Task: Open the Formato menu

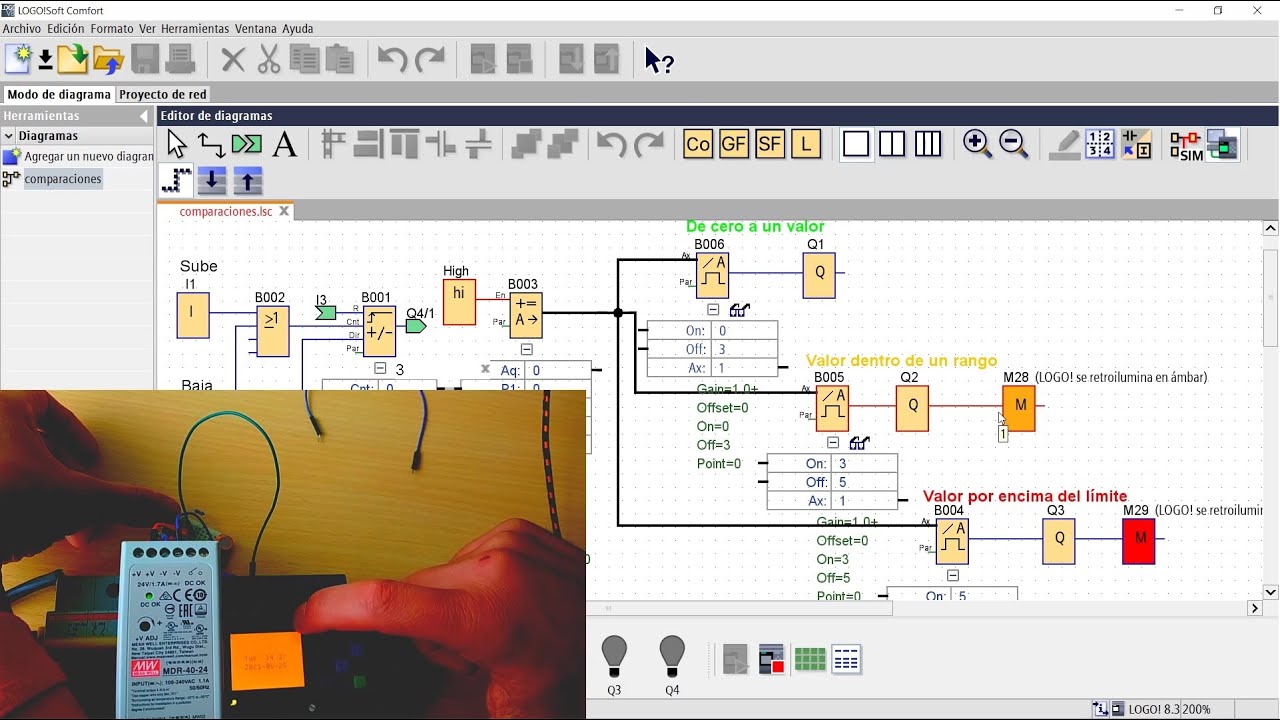Action: [x=111, y=29]
